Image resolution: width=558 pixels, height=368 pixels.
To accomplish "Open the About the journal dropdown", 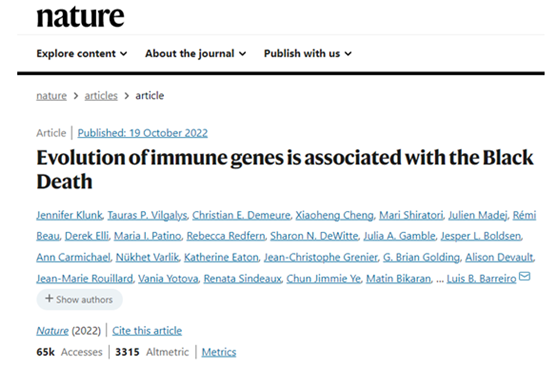I will click(x=195, y=53).
